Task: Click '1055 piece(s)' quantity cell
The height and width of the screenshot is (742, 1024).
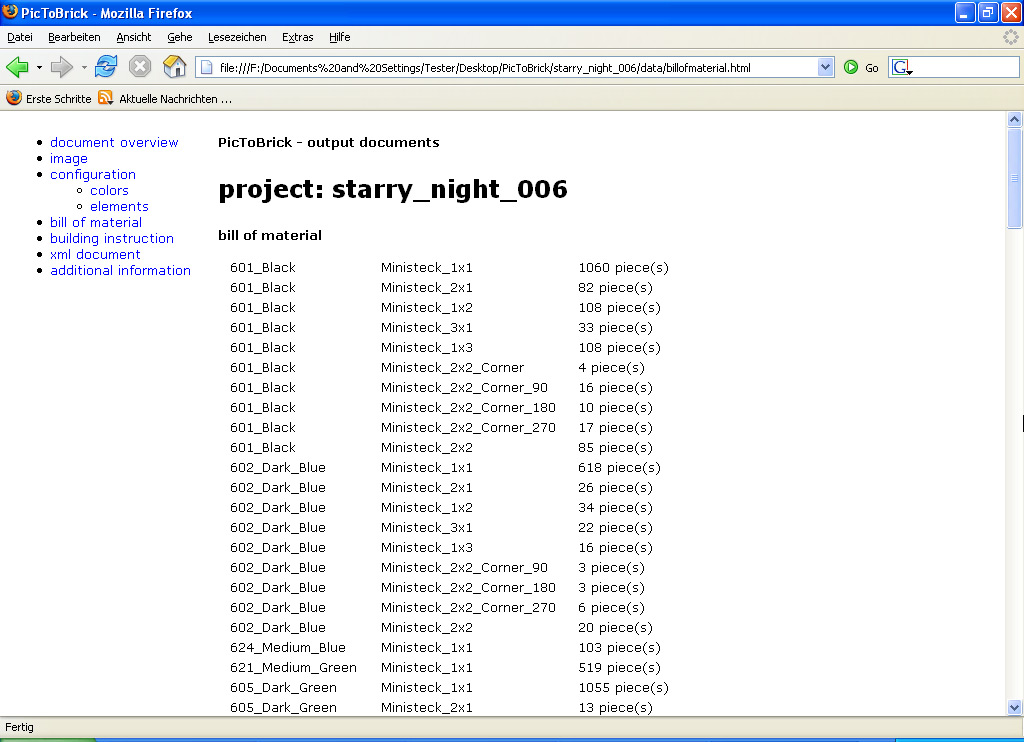Action: click(623, 688)
